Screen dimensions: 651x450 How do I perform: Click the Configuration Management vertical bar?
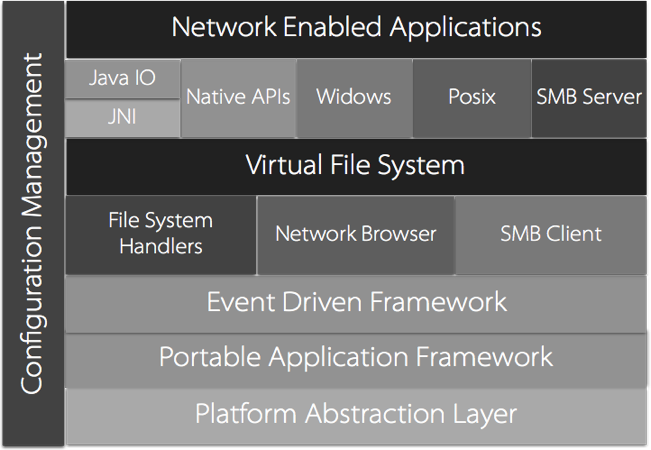32,225
